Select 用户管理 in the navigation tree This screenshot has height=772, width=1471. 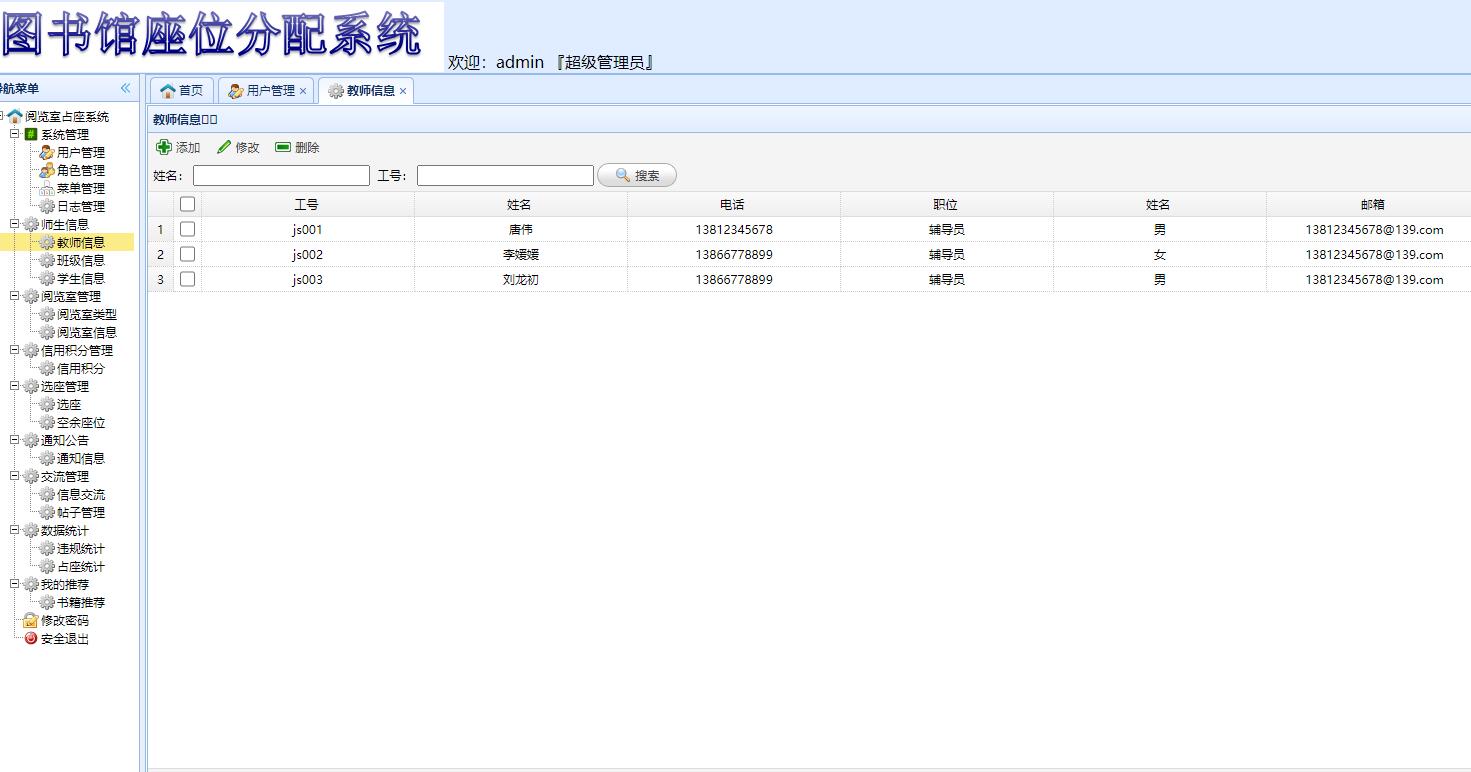[80, 152]
